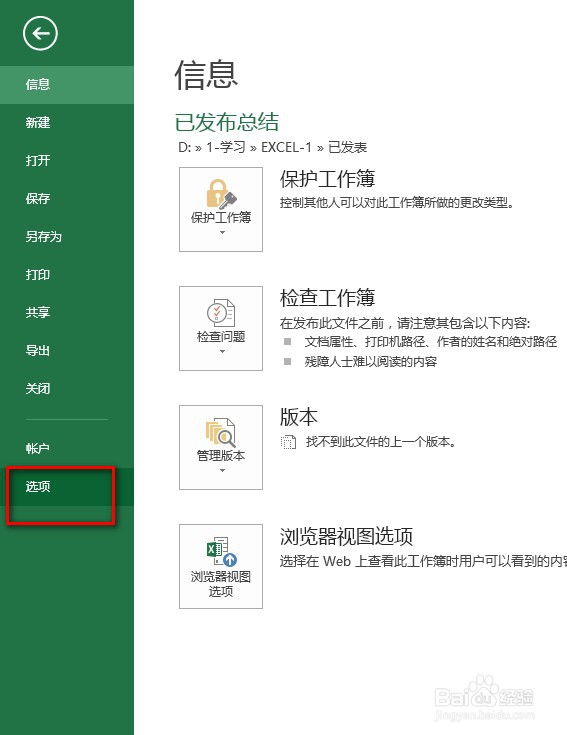Open the 共享 sidebar entry
The image size is (567, 735).
67,313
